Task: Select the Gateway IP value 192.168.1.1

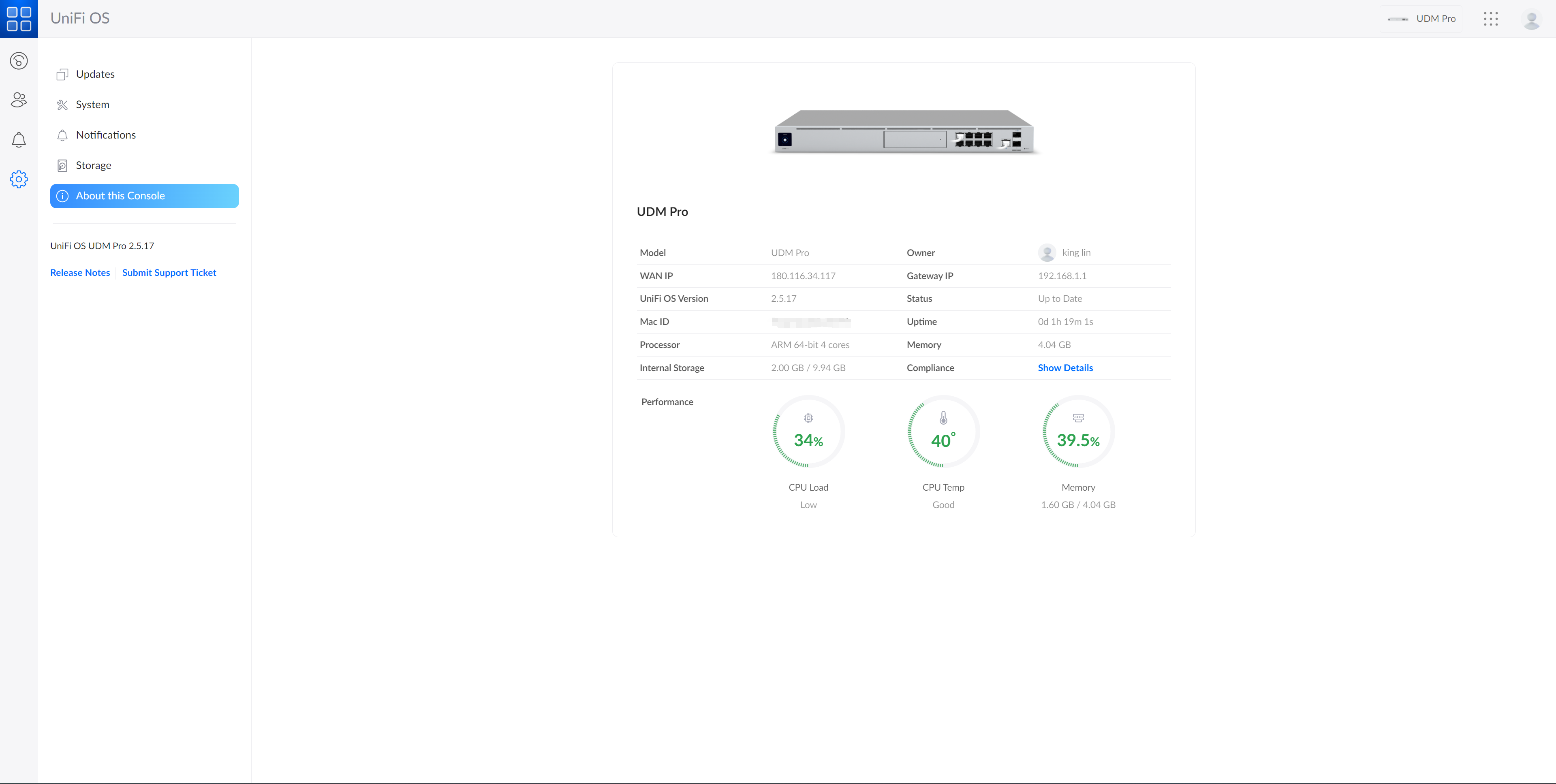Action: (x=1062, y=276)
